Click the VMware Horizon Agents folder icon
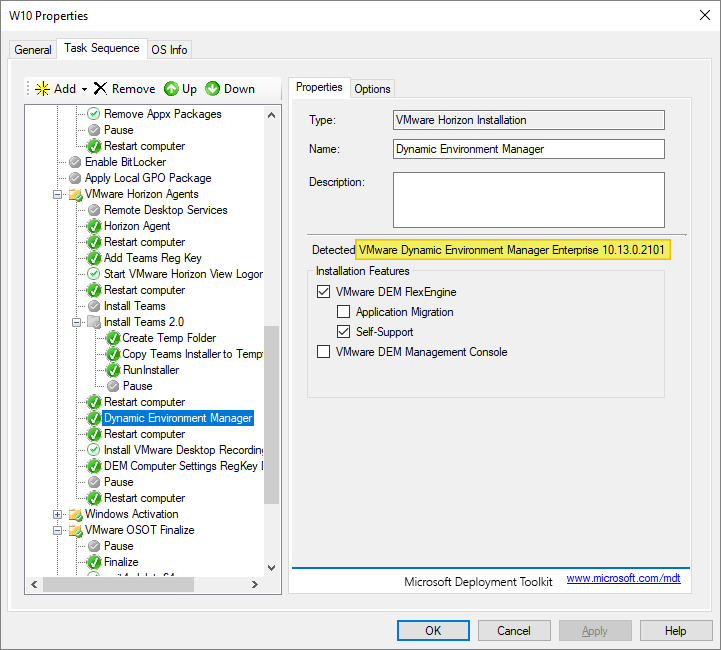Viewport: 721px width, 650px height. tap(75, 194)
